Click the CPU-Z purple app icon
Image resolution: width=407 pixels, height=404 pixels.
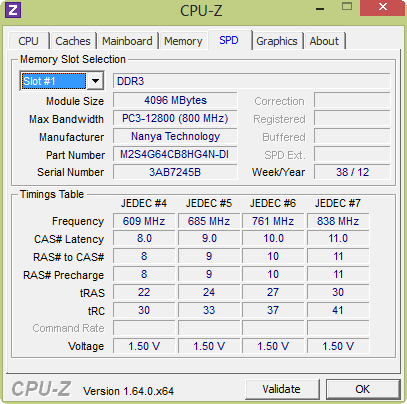pyautogui.click(x=13, y=10)
